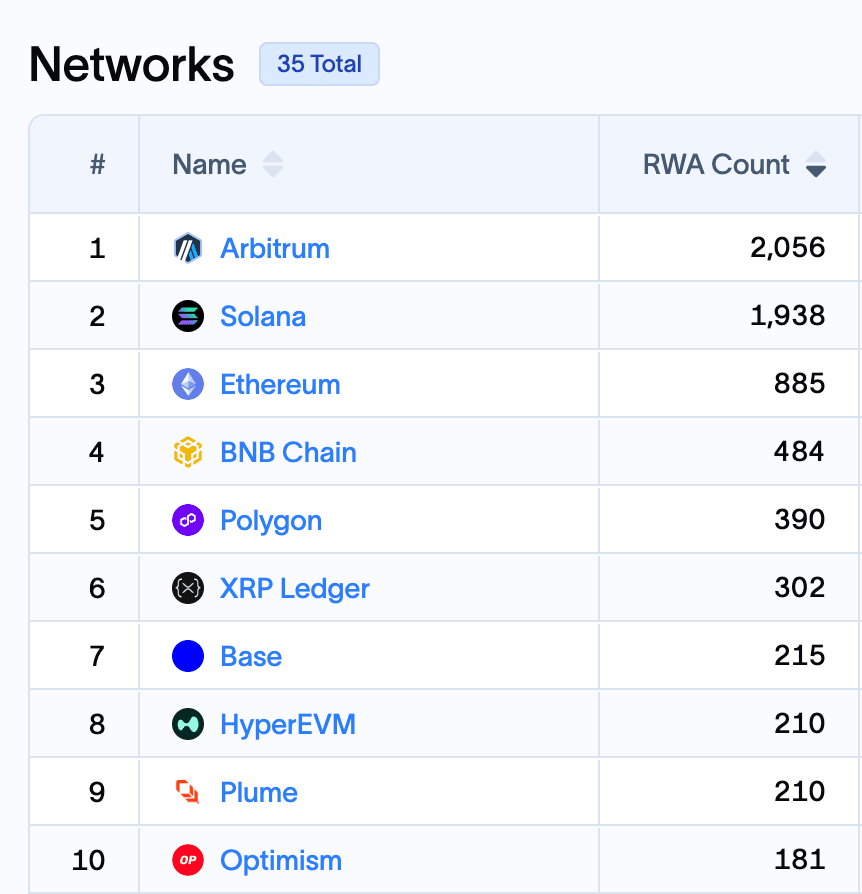Screen dimensions: 862x894
Task: Open the Base network link
Action: [251, 656]
